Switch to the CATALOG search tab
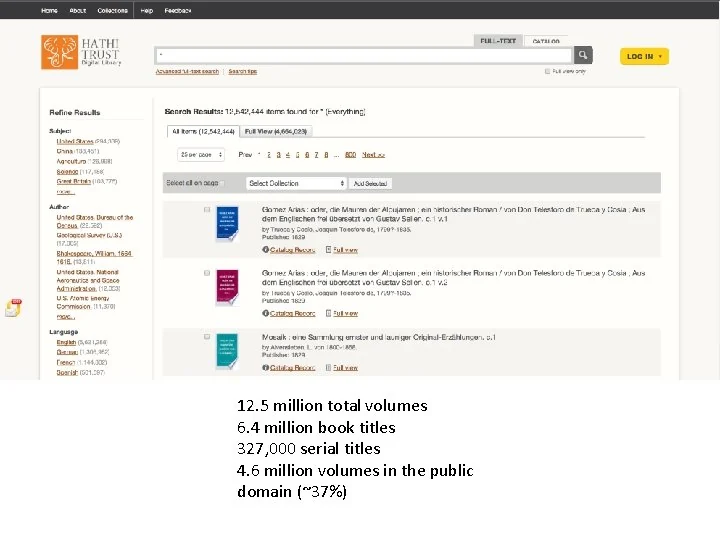This screenshot has width=720, height=540. click(x=546, y=41)
